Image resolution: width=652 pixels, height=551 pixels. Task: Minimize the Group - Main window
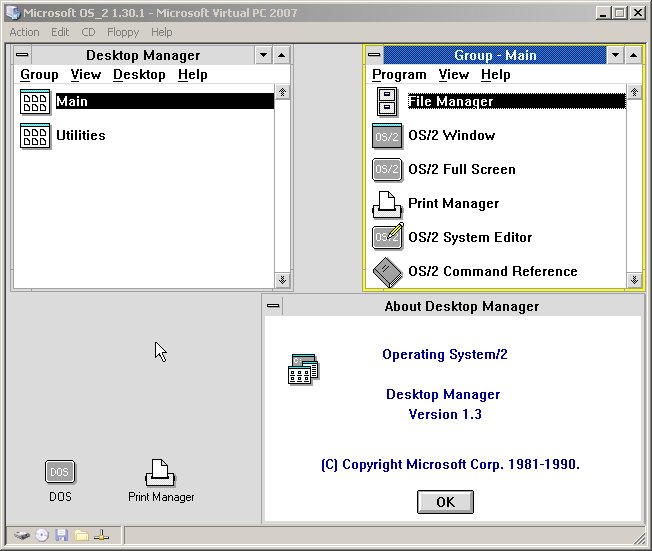(615, 55)
